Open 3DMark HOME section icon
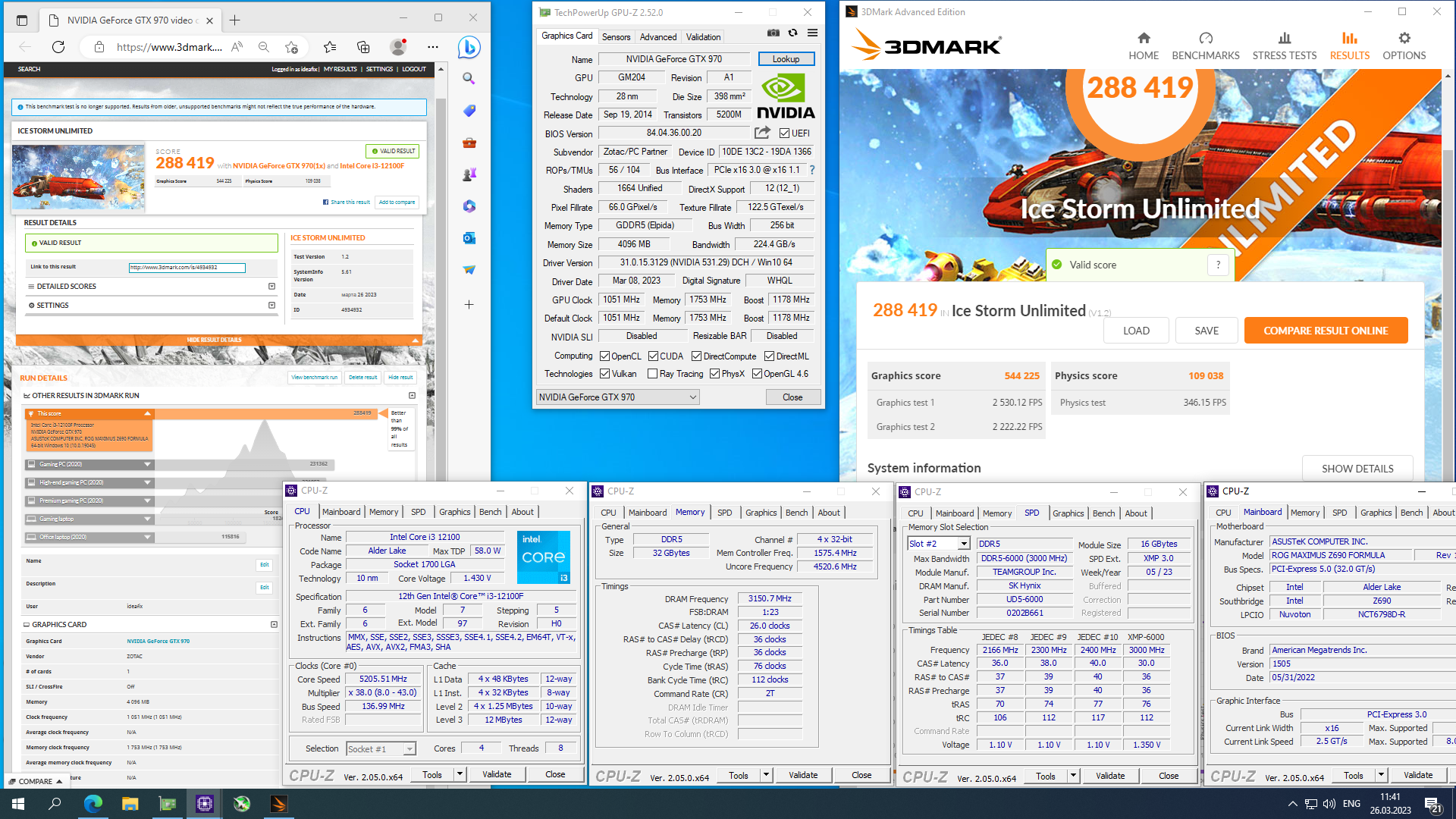 [1144, 38]
